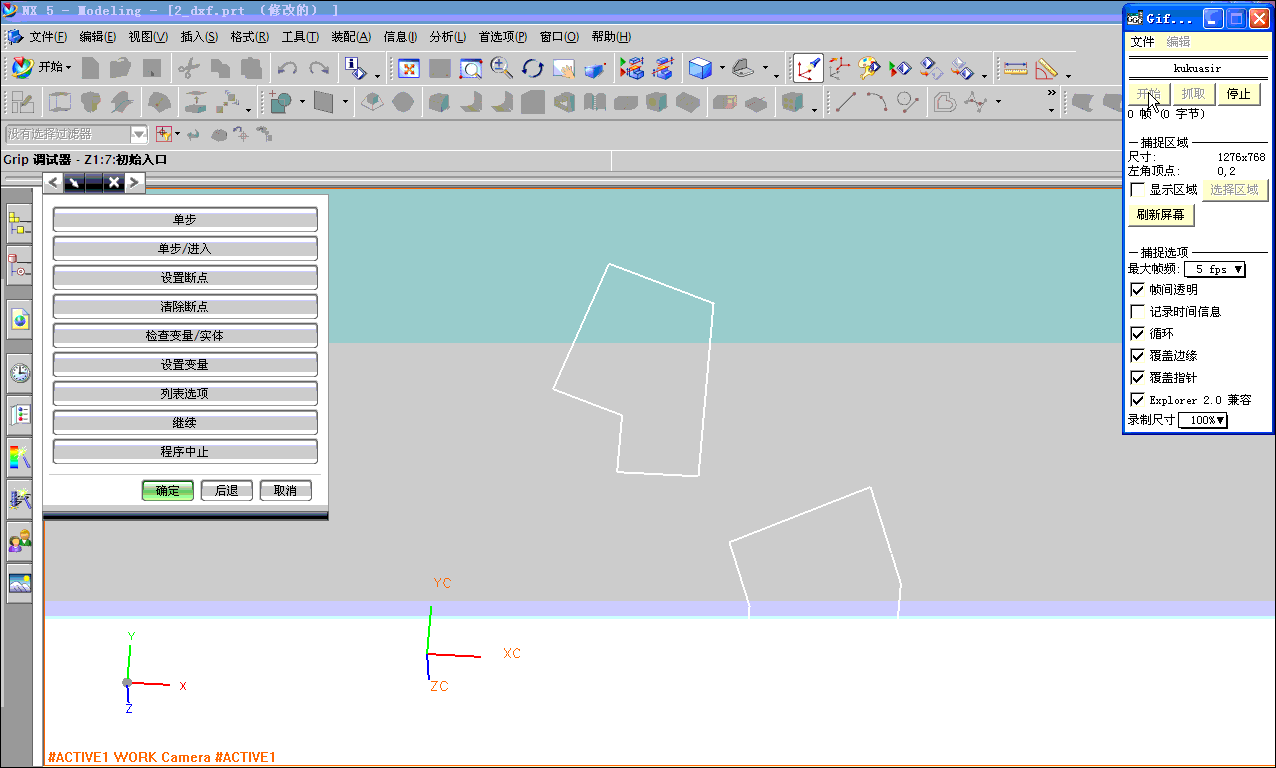Click the Measure Angle protractor icon

click(x=1047, y=69)
